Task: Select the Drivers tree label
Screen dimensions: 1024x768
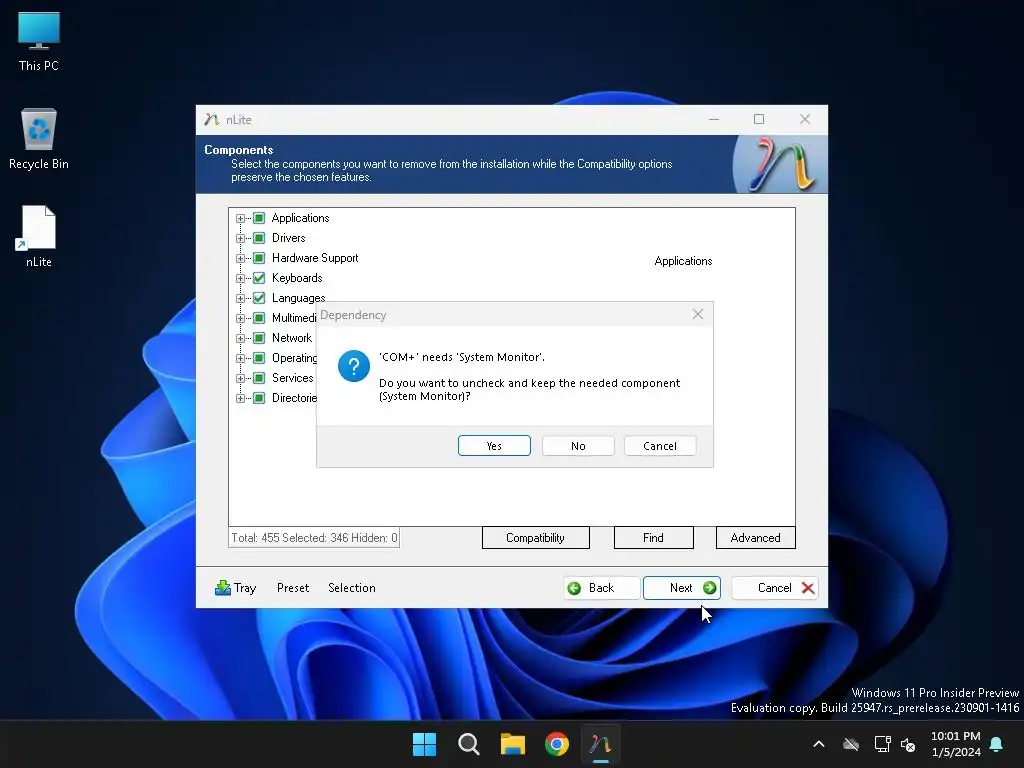Action: pyautogui.click(x=289, y=238)
